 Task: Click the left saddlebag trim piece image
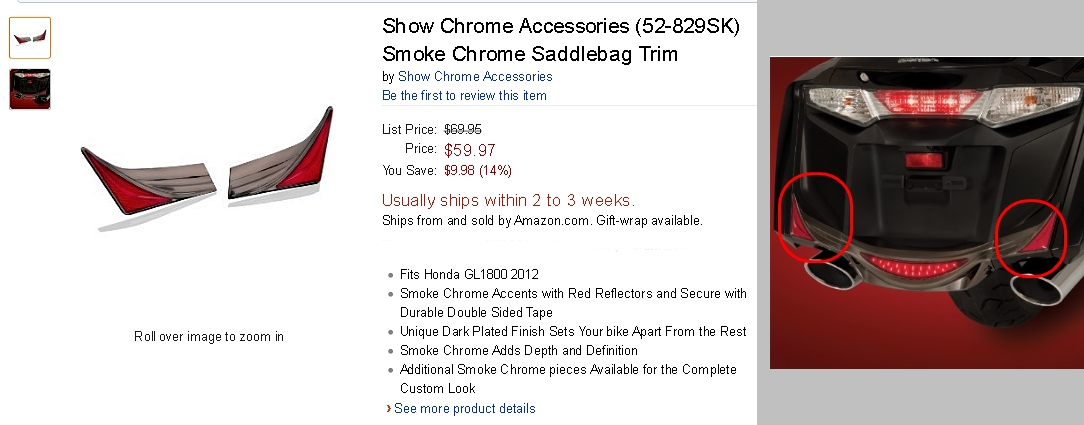148,180
